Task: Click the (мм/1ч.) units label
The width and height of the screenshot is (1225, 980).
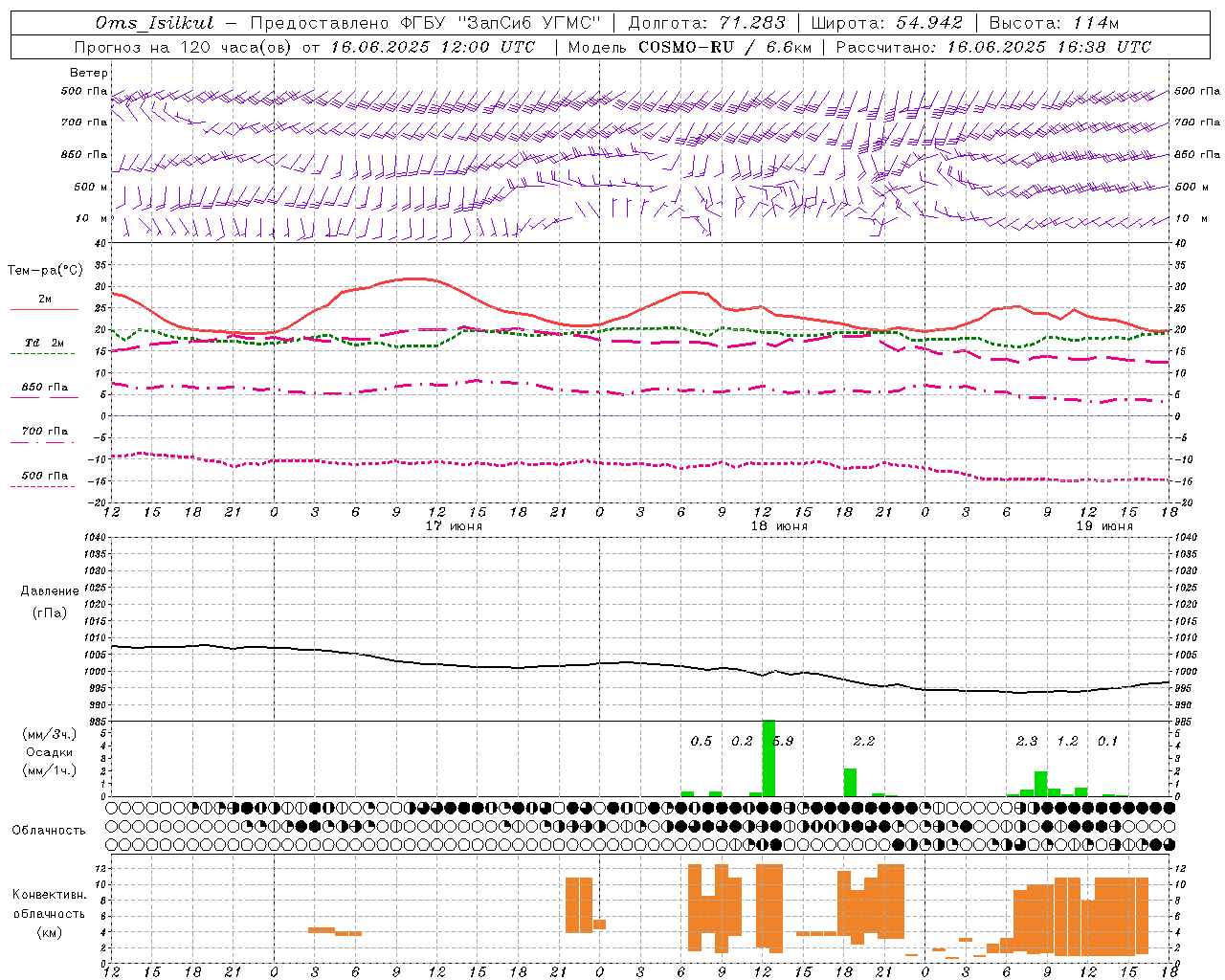Action: click(50, 770)
